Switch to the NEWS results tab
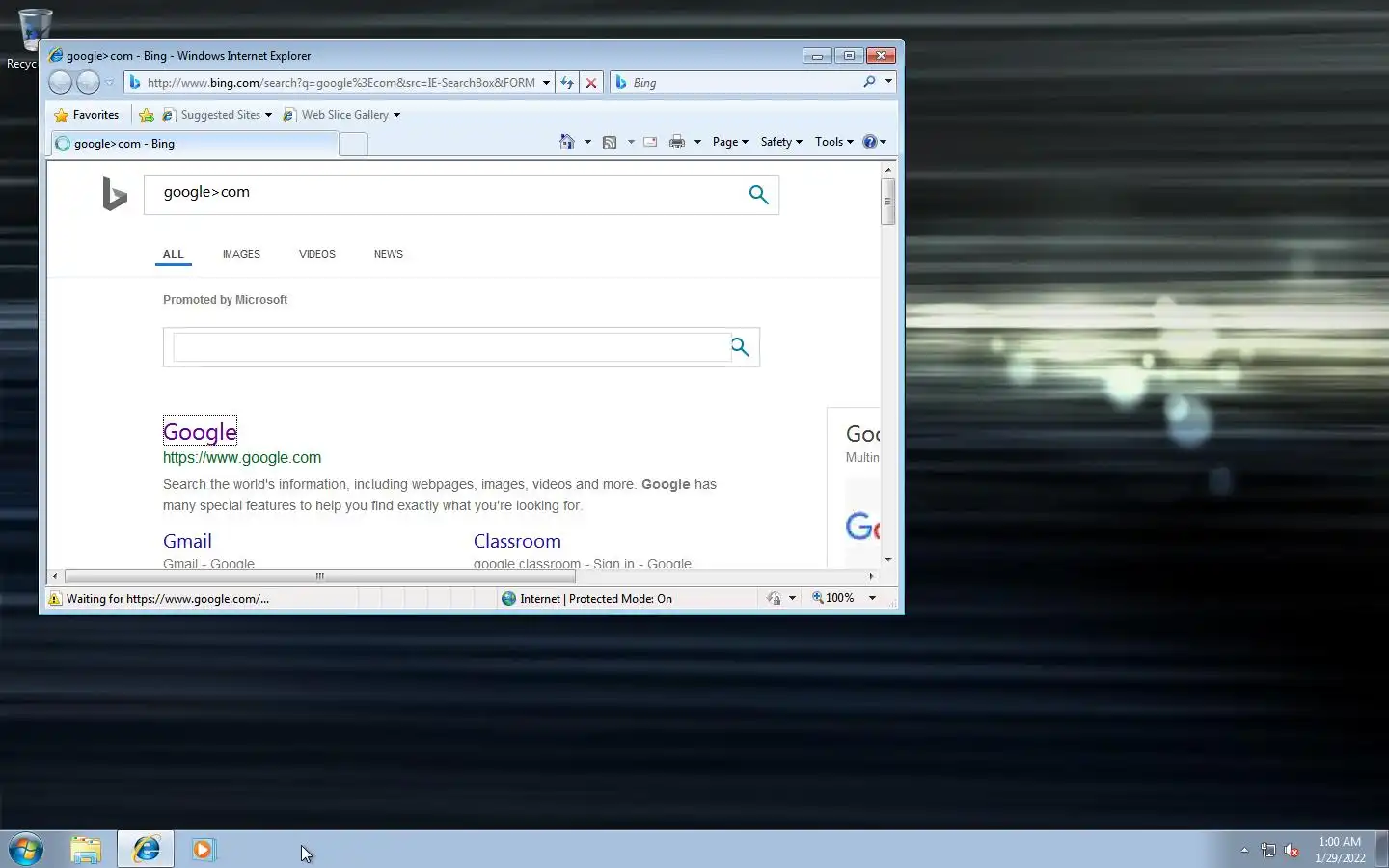This screenshot has height=868, width=1389. click(x=389, y=255)
